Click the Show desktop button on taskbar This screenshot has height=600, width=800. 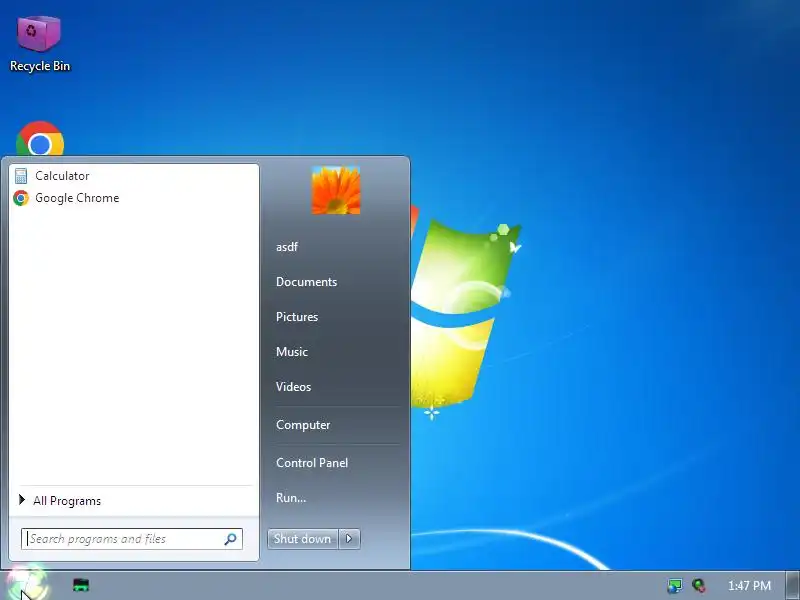(793, 585)
